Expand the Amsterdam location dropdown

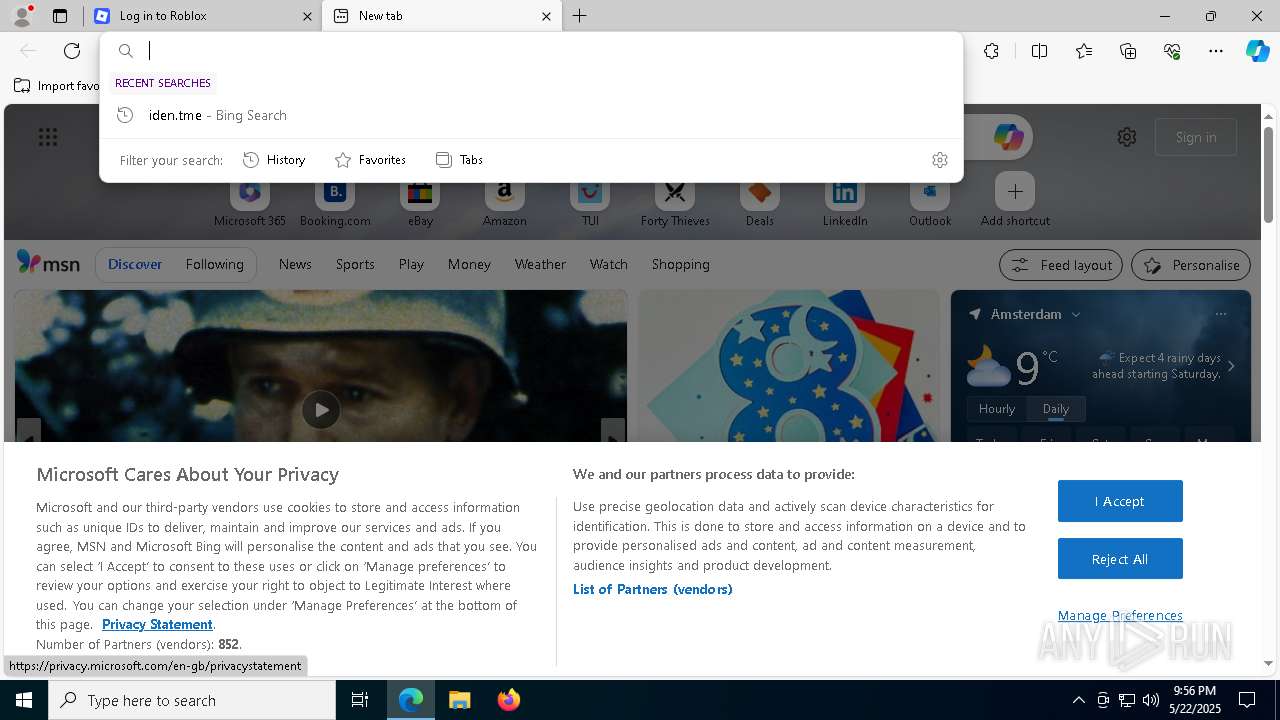1076,314
